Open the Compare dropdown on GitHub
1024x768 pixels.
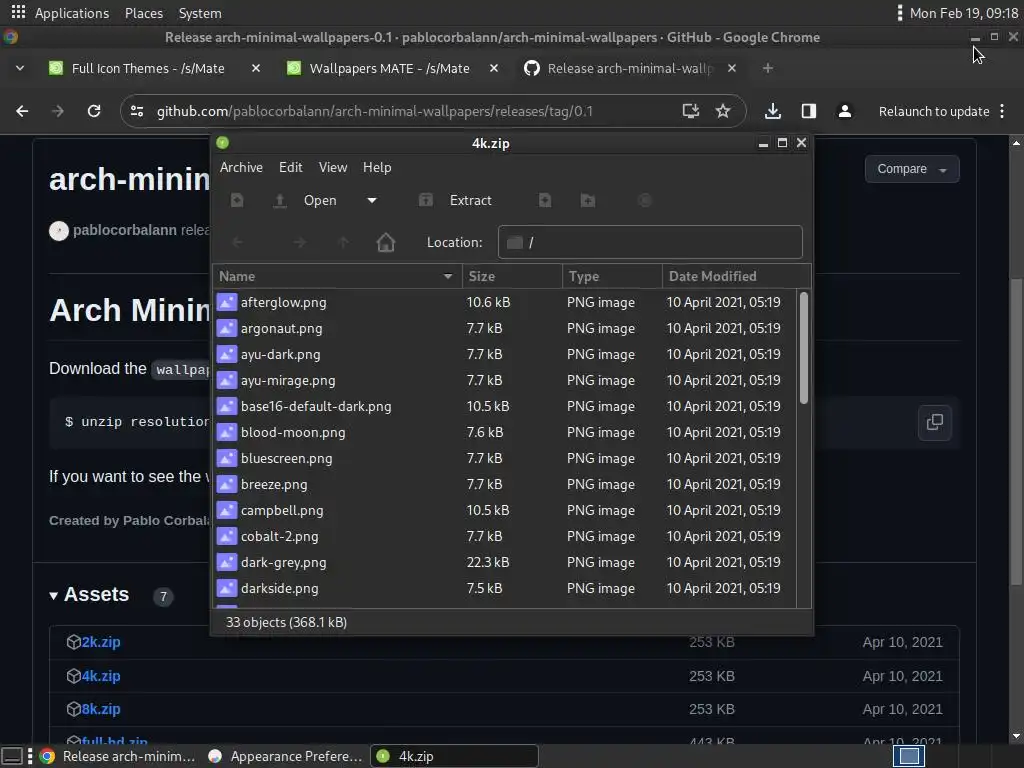pyautogui.click(x=912, y=169)
